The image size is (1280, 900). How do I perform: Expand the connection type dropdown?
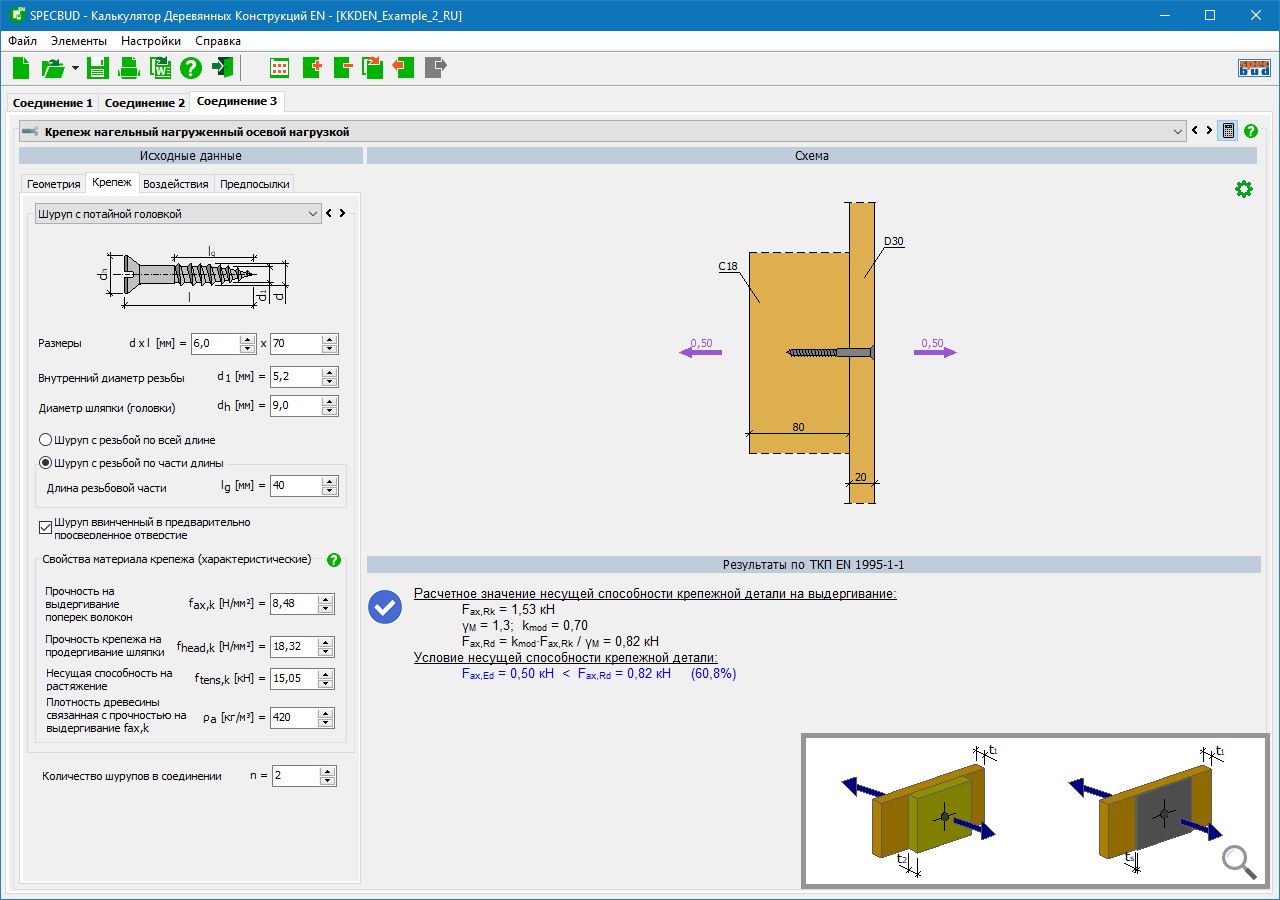[x=1177, y=132]
